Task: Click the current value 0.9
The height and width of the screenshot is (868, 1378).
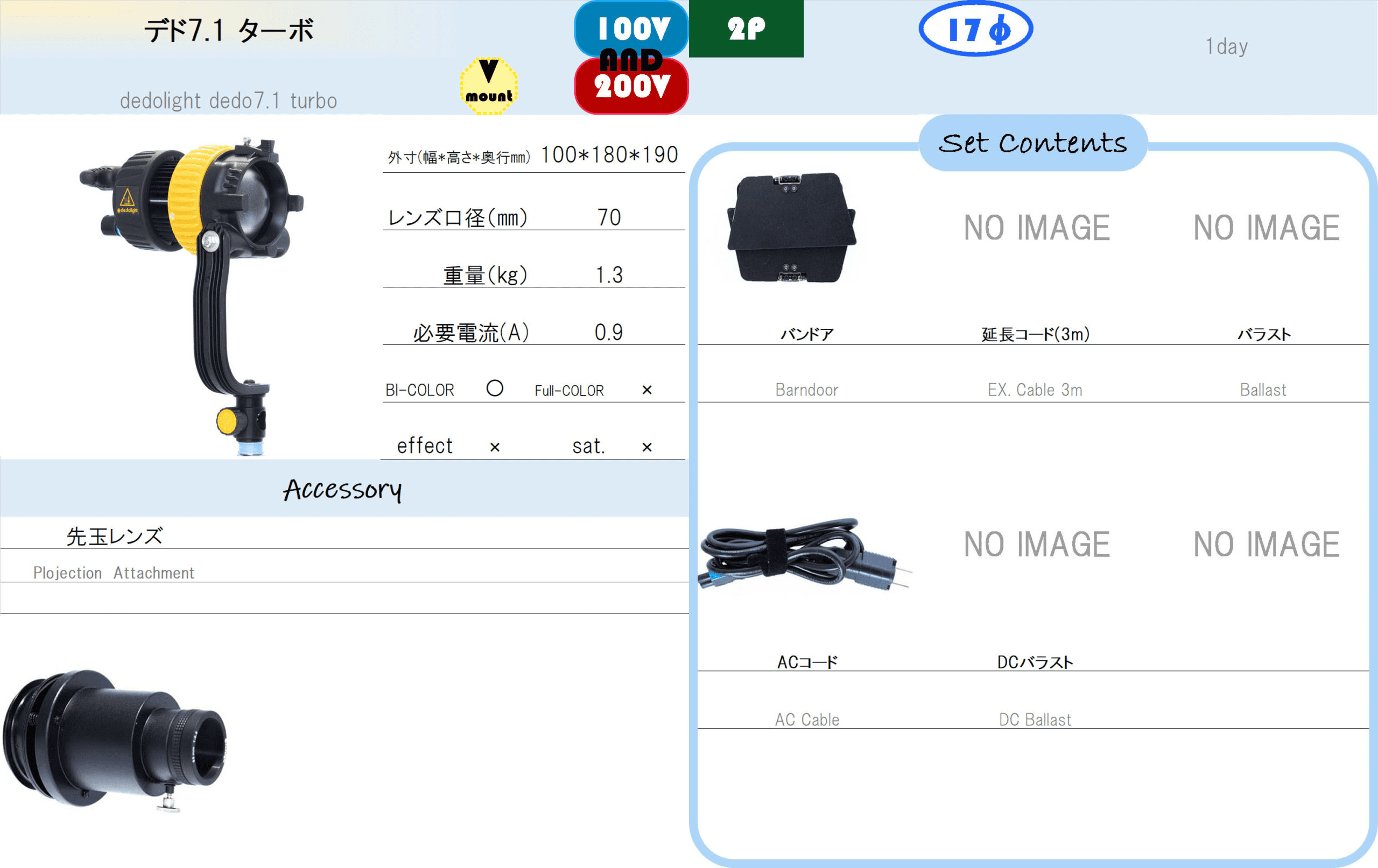Action: click(x=608, y=333)
